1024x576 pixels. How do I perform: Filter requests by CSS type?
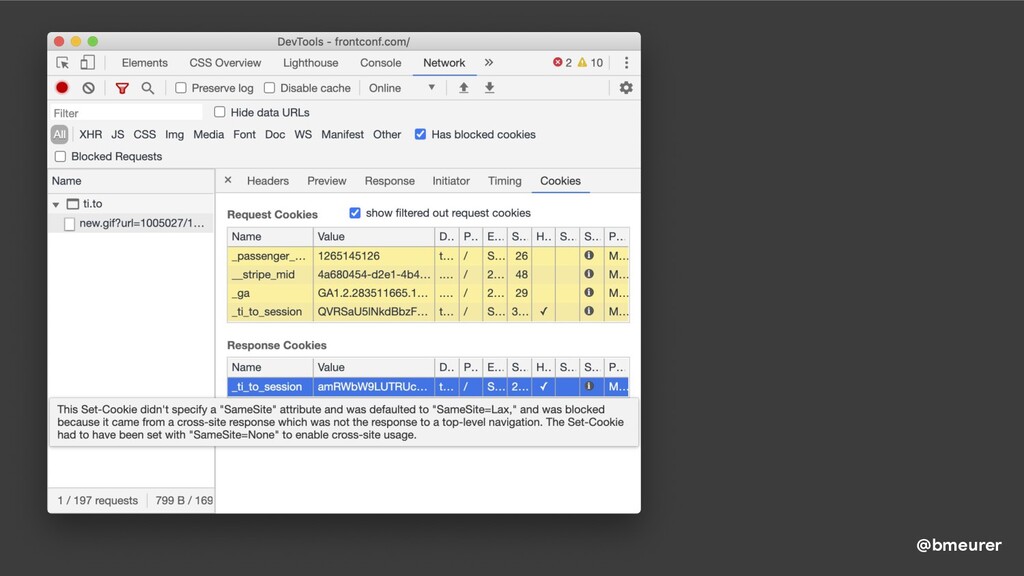click(x=144, y=134)
